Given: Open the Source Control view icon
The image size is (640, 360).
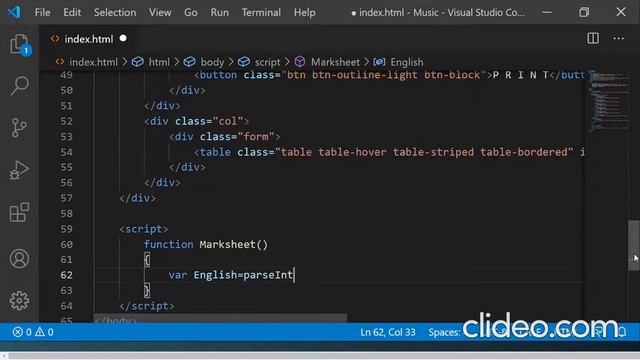Looking at the screenshot, I should pos(19,127).
